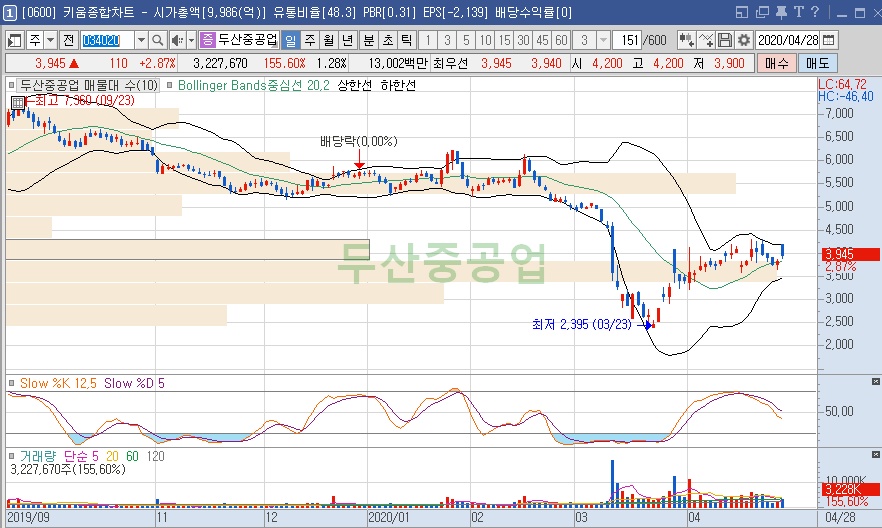882x528 pixels.
Task: Select 초 second chart period
Action: [388, 40]
